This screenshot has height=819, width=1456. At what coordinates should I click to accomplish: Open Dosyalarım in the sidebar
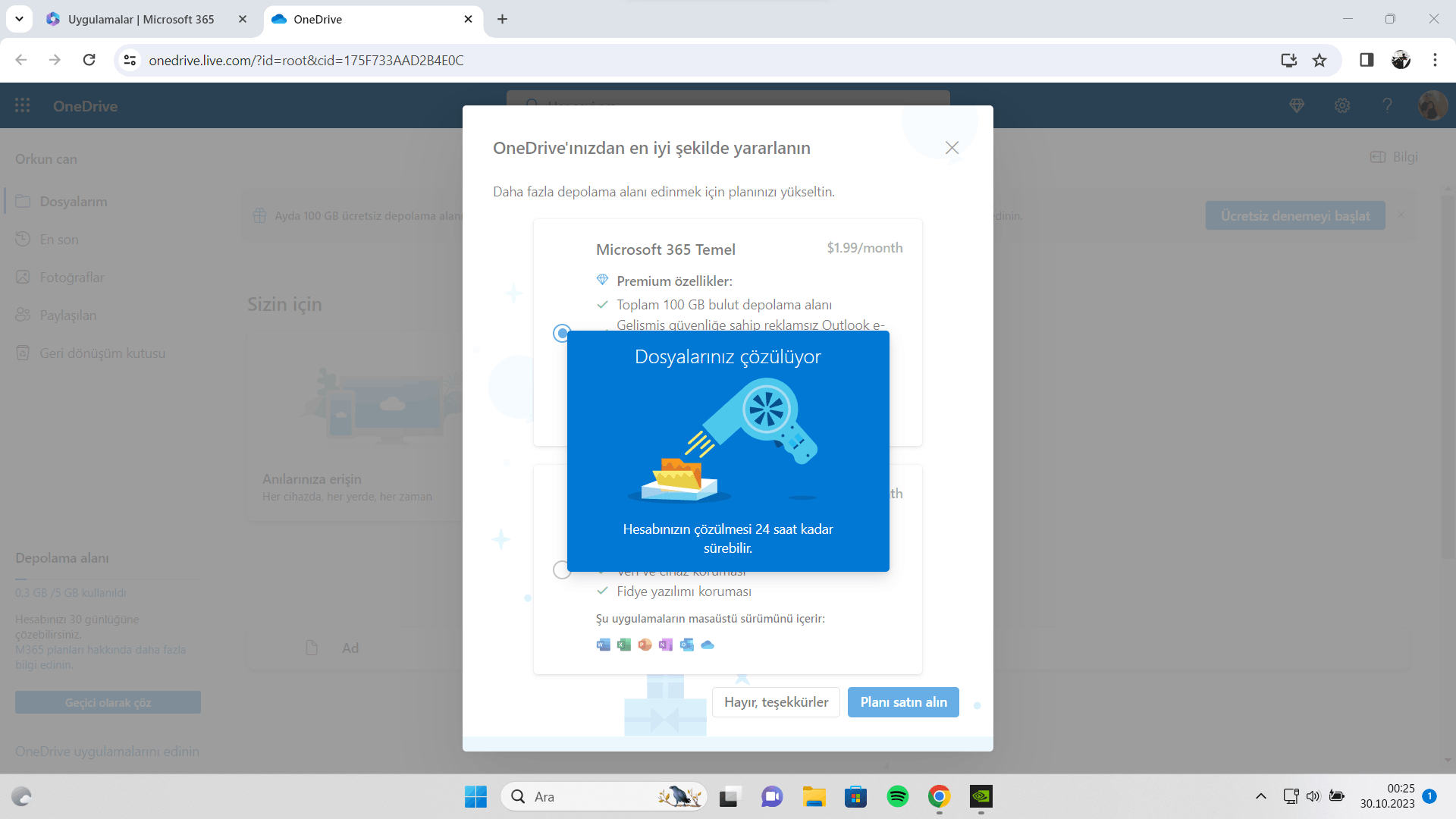[x=73, y=202]
